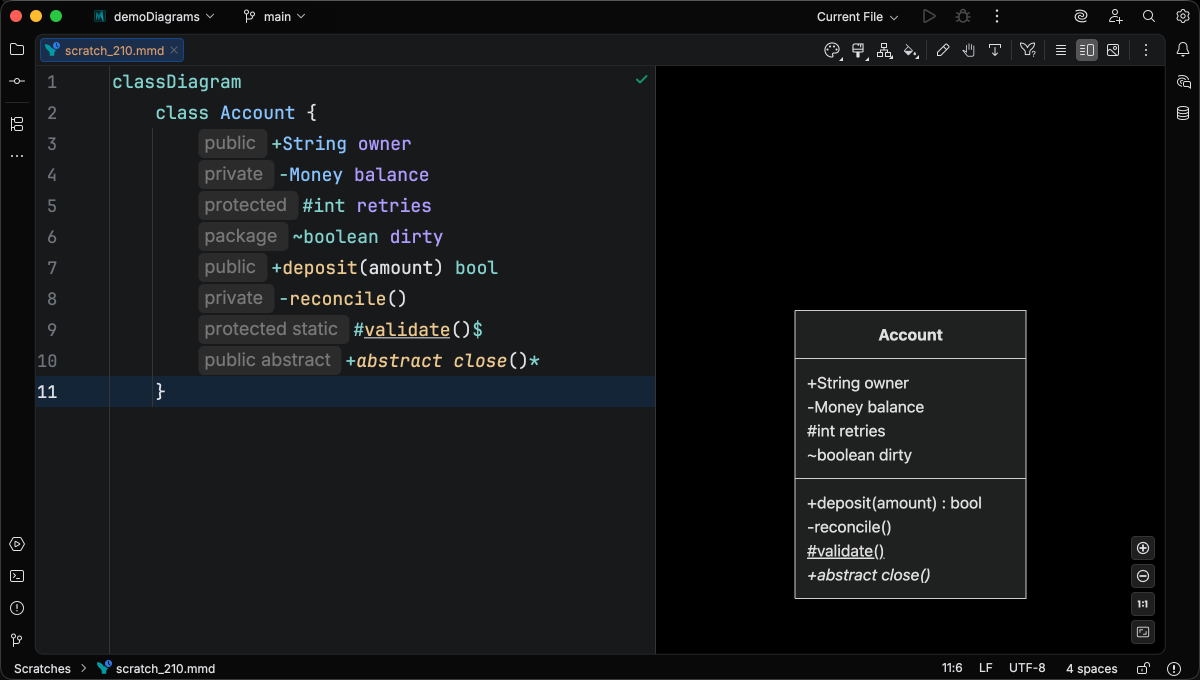
Task: Debug the current file
Action: point(963,16)
